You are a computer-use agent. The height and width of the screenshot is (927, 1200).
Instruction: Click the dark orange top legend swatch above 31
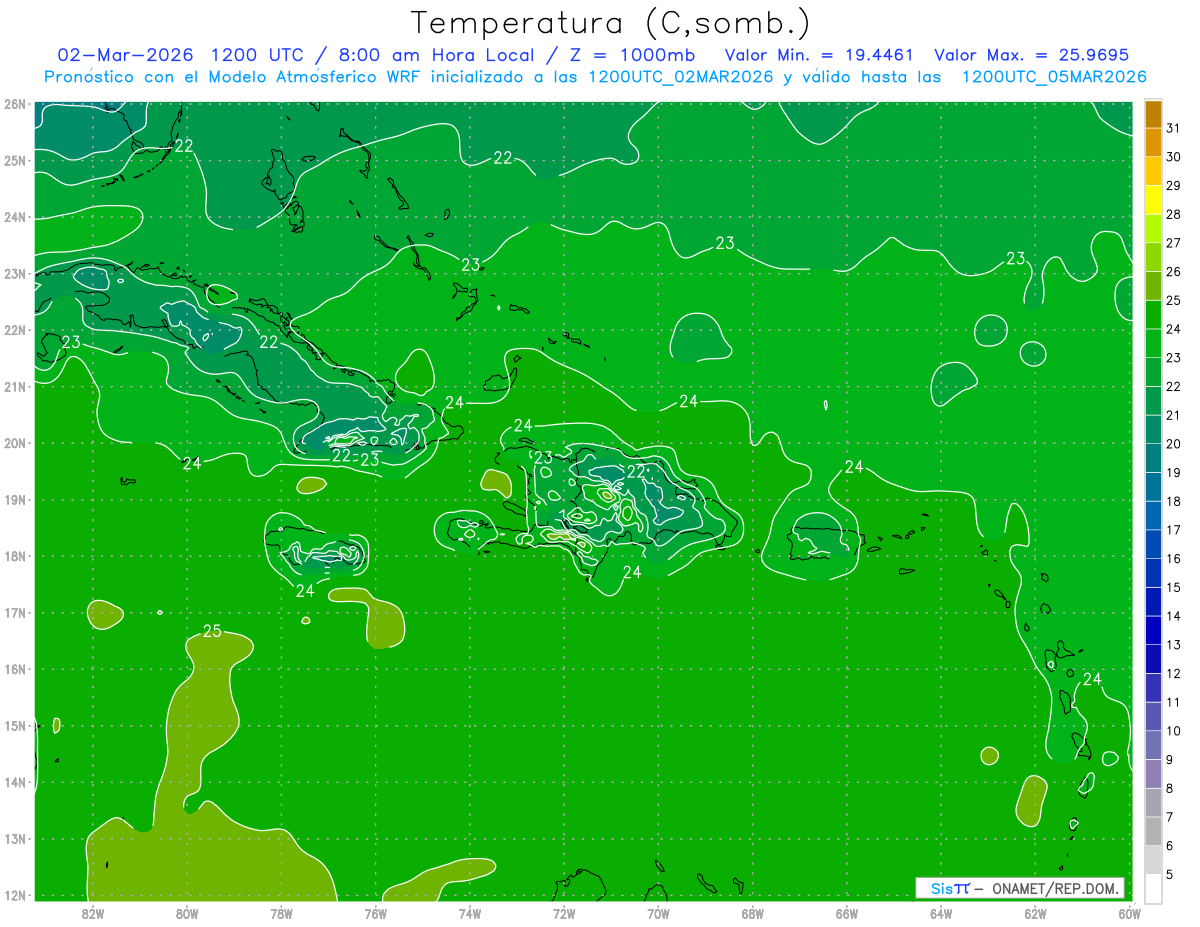1153,114
